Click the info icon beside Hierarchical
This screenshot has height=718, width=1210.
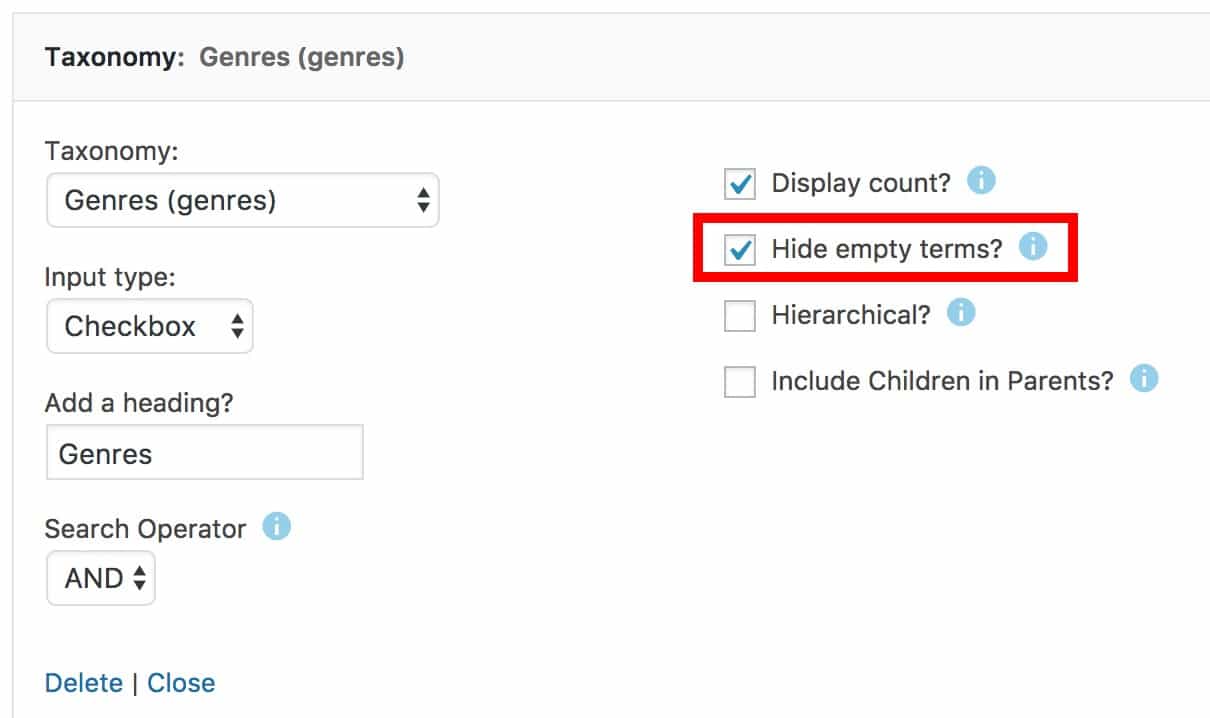pyautogui.click(x=961, y=313)
